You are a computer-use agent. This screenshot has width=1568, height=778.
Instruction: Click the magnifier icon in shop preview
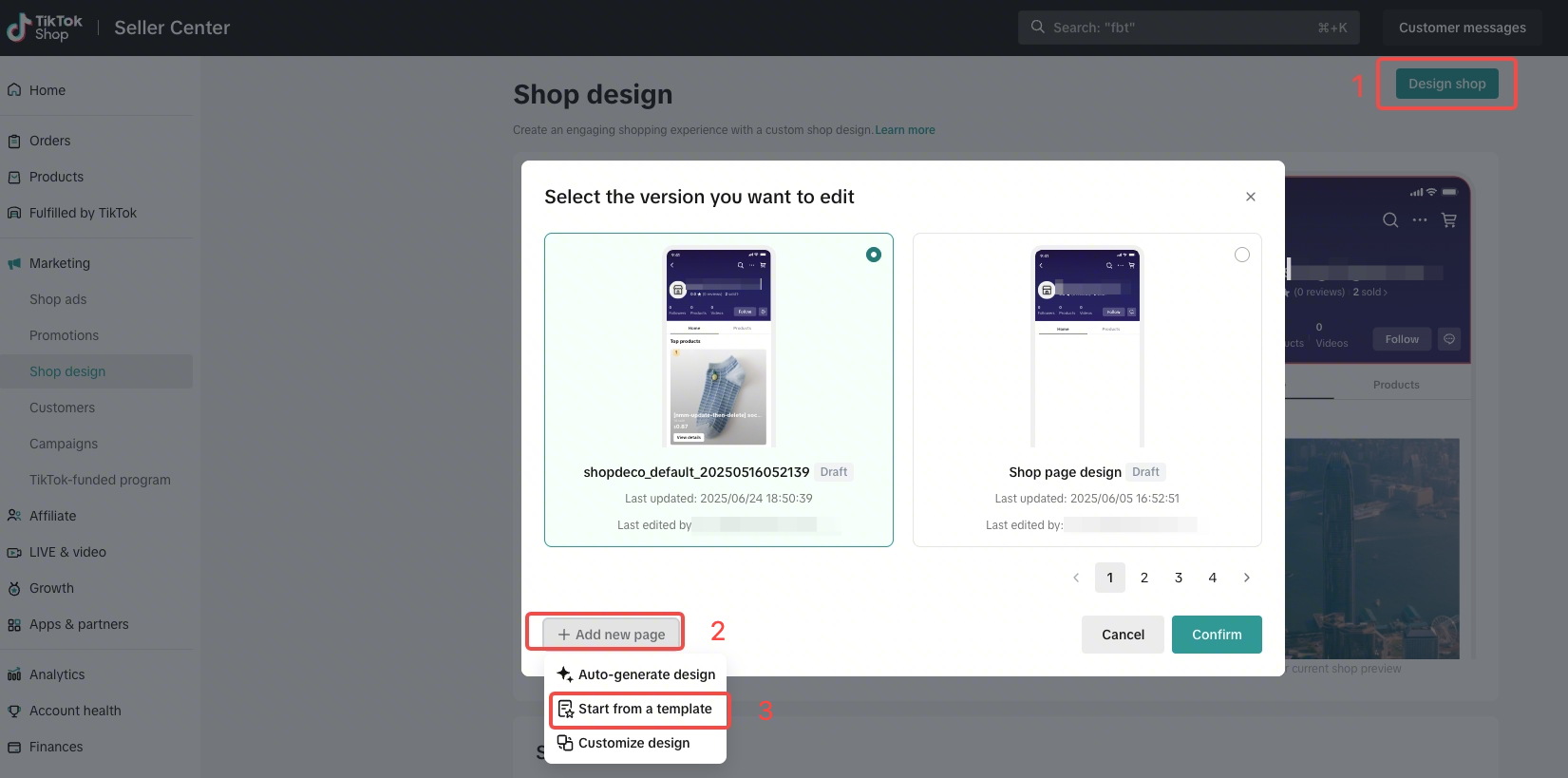point(1390,220)
